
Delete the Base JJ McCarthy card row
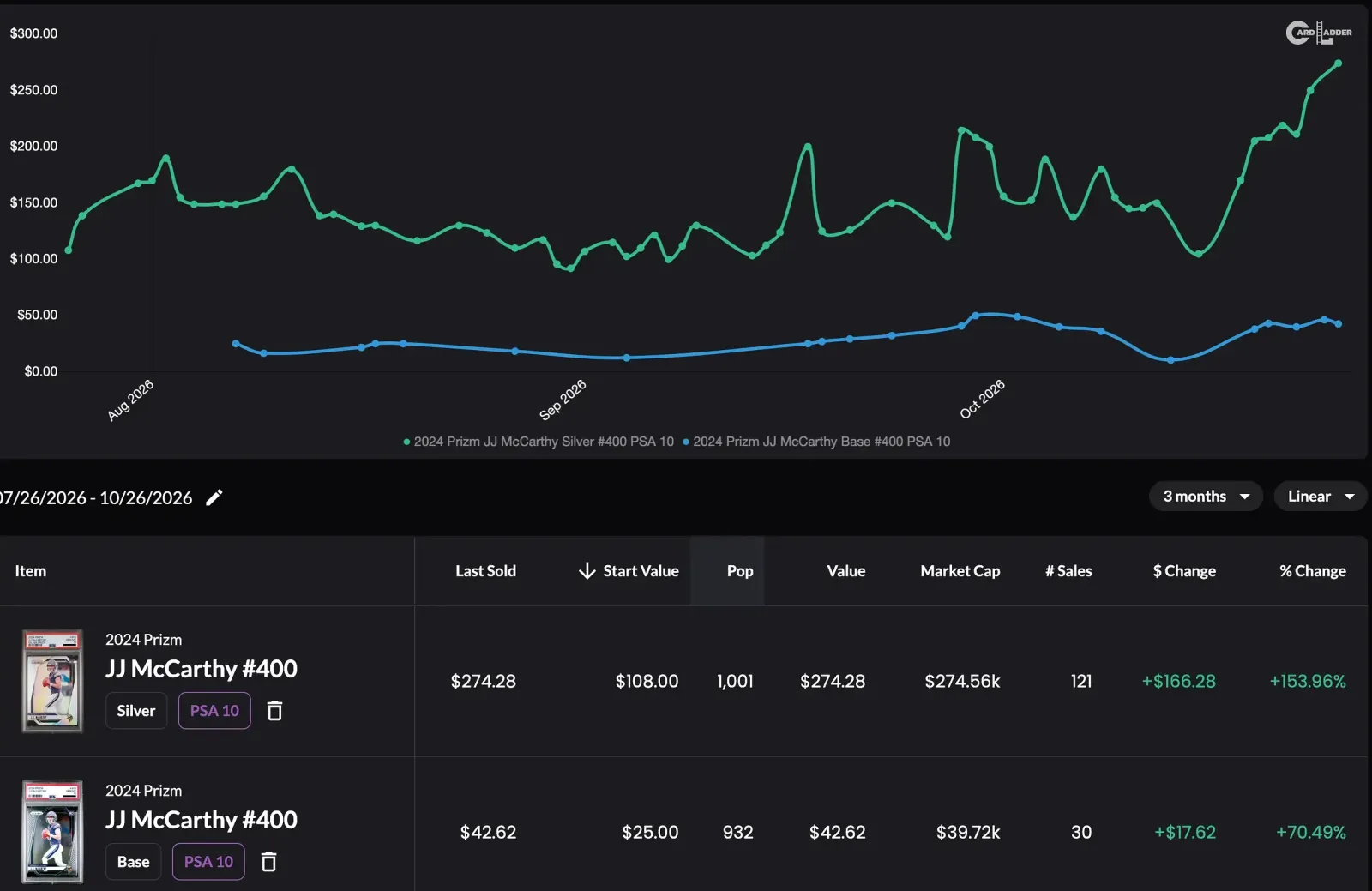pos(268,862)
